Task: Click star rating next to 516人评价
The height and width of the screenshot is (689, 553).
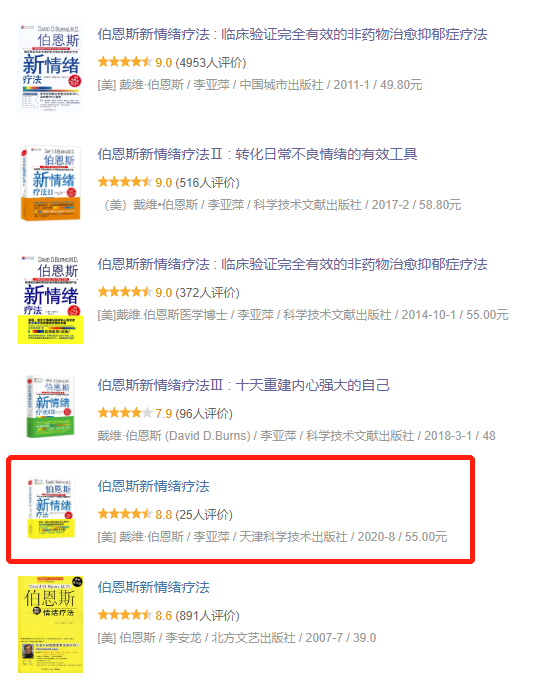Action: point(125,181)
